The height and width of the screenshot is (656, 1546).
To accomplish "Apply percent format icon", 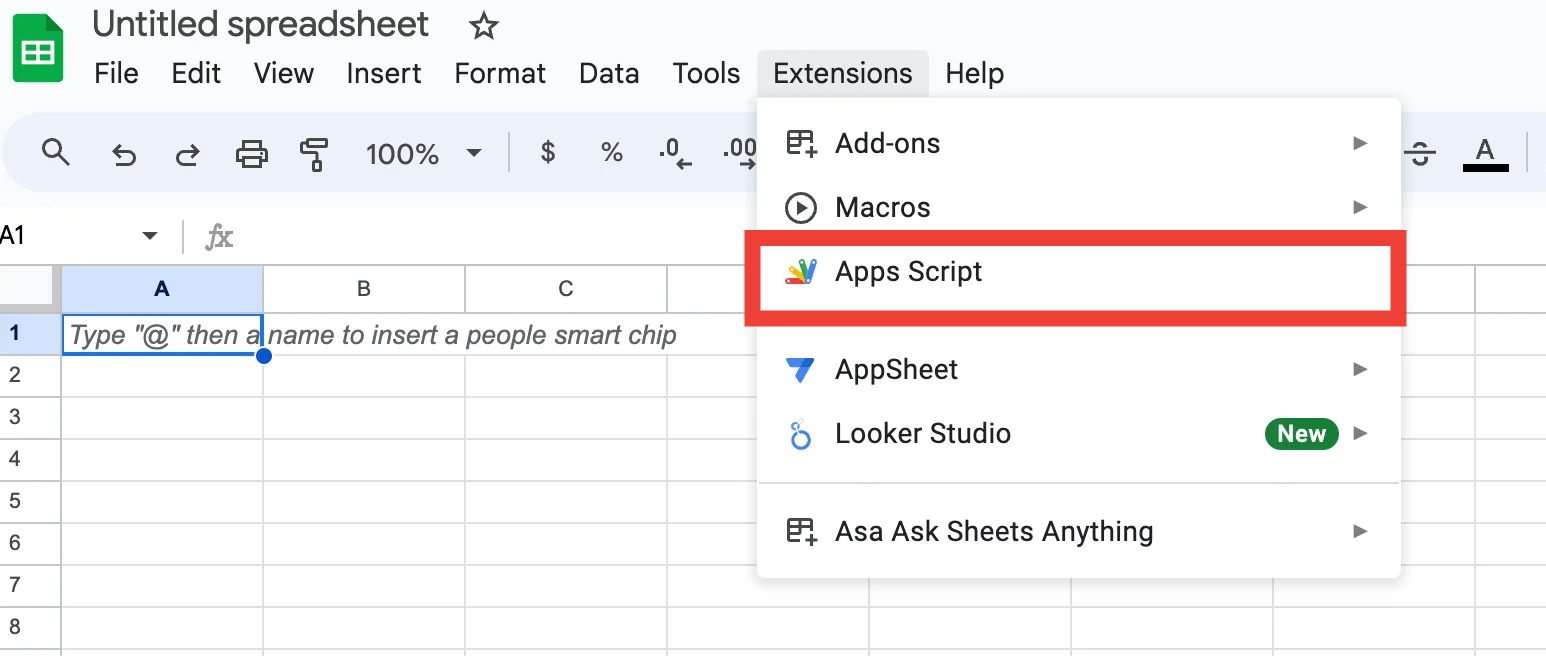I will (x=611, y=153).
